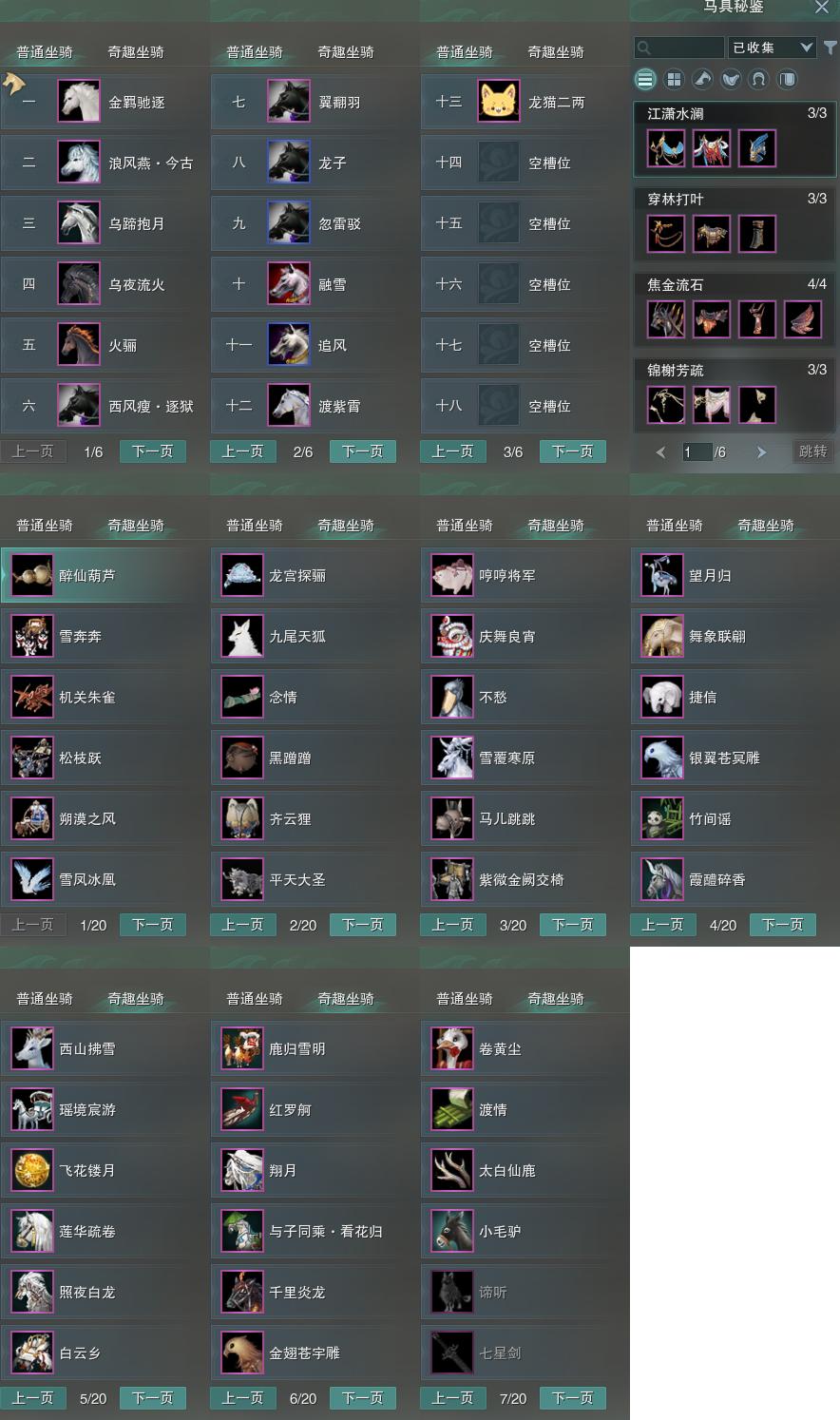This screenshot has width=840, height=1420.
Task: Open the 普通坐骑 tab above 金羁驰逐
Action: click(x=45, y=52)
